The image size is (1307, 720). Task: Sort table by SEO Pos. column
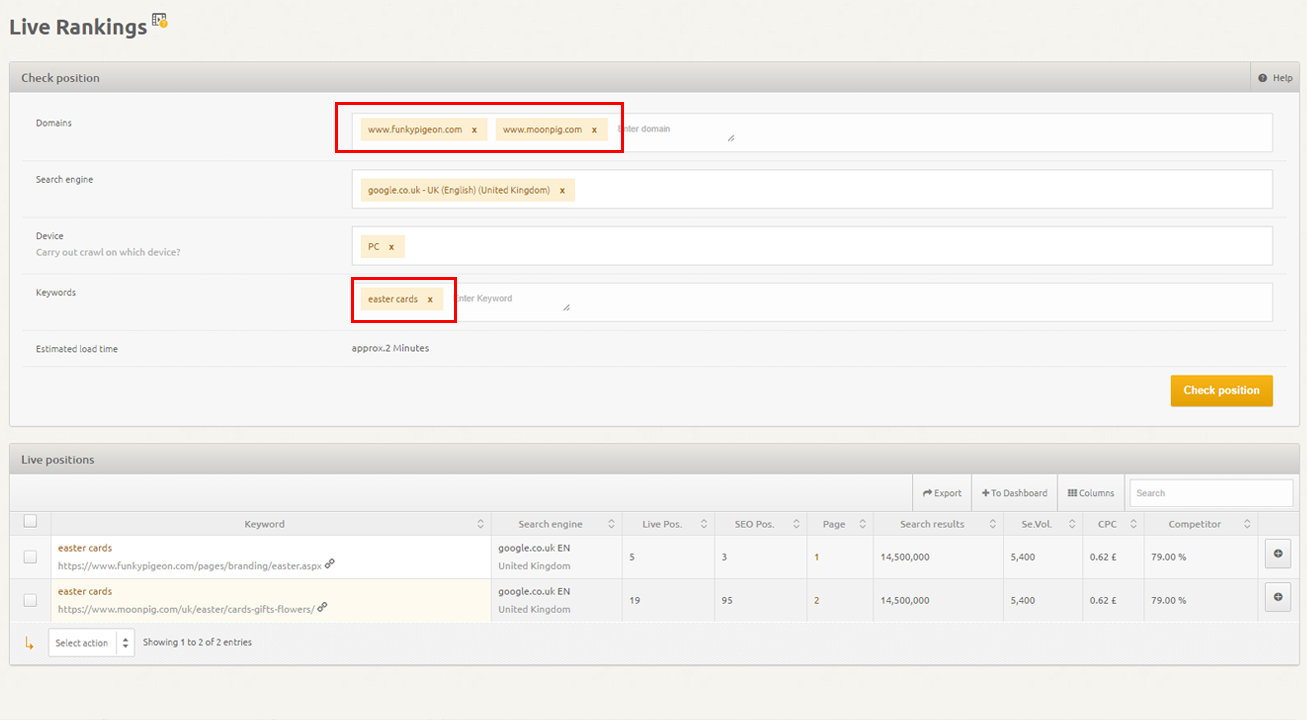[761, 524]
